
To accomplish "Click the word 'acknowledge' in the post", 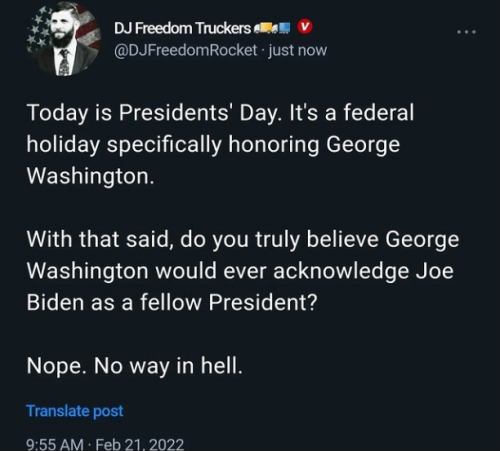I will point(341,271).
